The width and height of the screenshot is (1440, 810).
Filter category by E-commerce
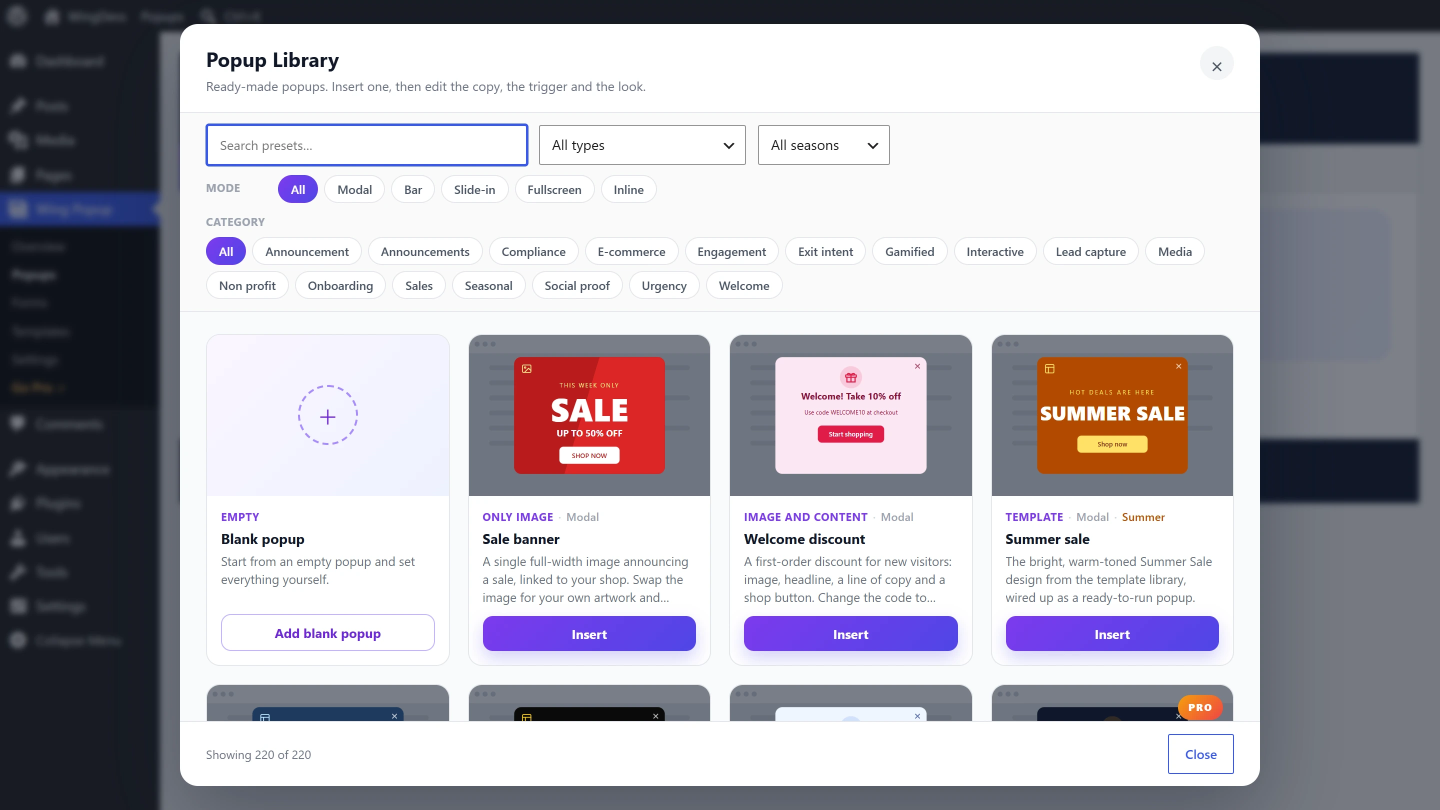tap(632, 251)
